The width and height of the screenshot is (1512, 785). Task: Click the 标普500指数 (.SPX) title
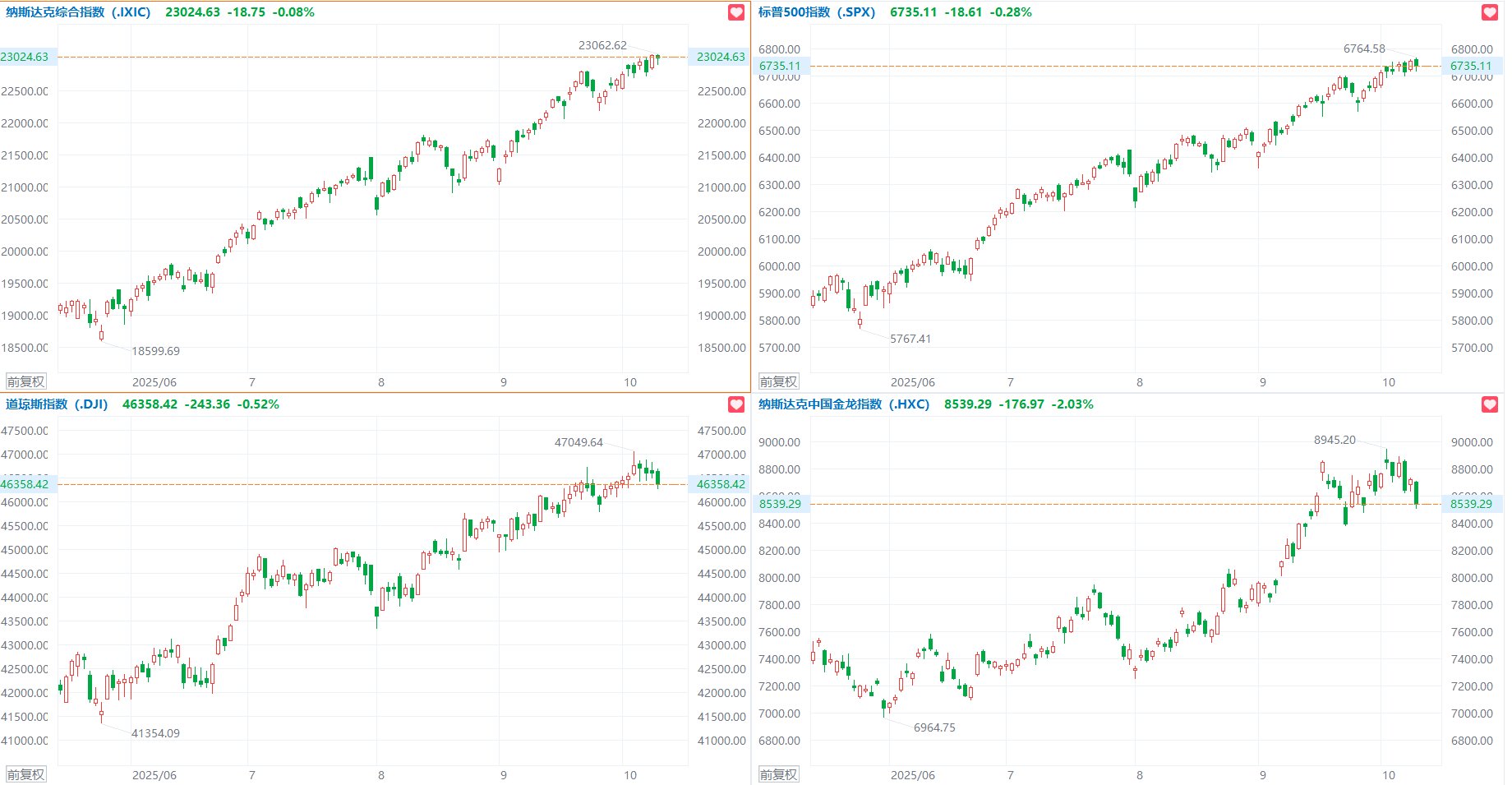816,12
